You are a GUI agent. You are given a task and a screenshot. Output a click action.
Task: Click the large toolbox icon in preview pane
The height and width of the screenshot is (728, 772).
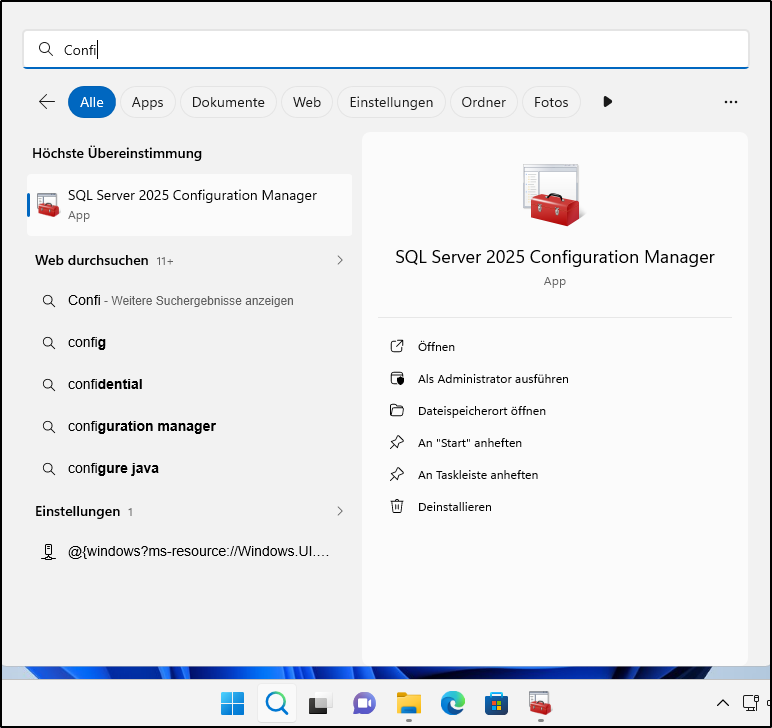click(x=554, y=196)
